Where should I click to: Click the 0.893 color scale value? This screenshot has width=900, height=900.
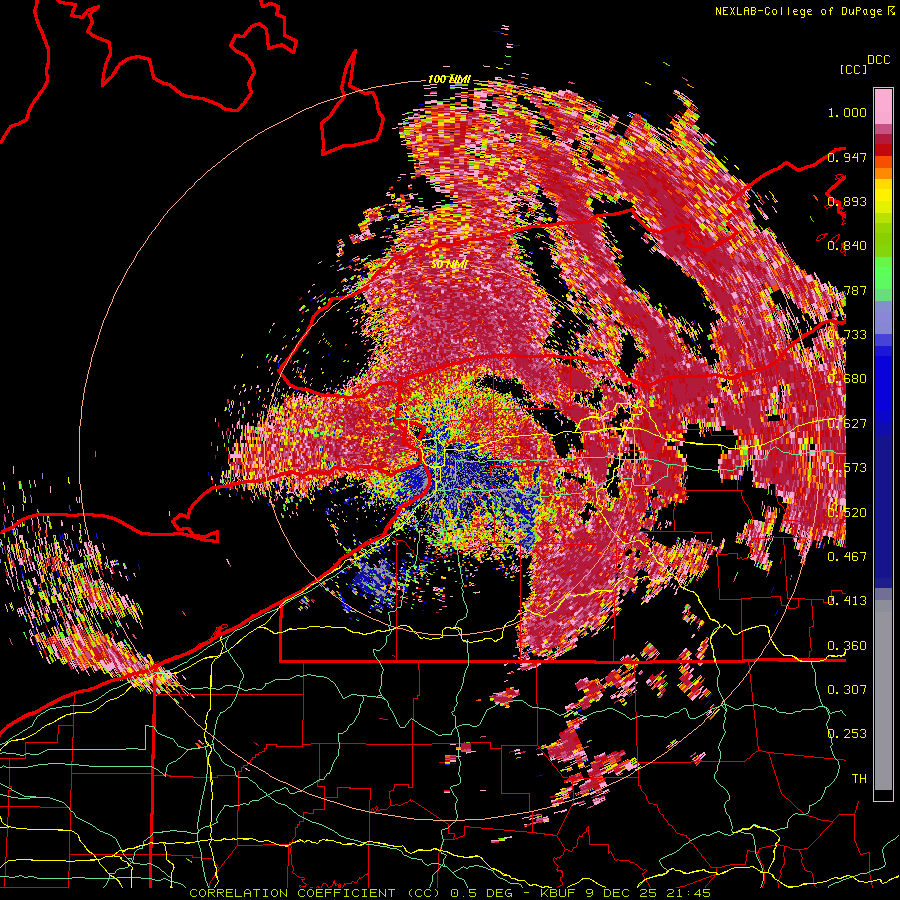point(847,201)
